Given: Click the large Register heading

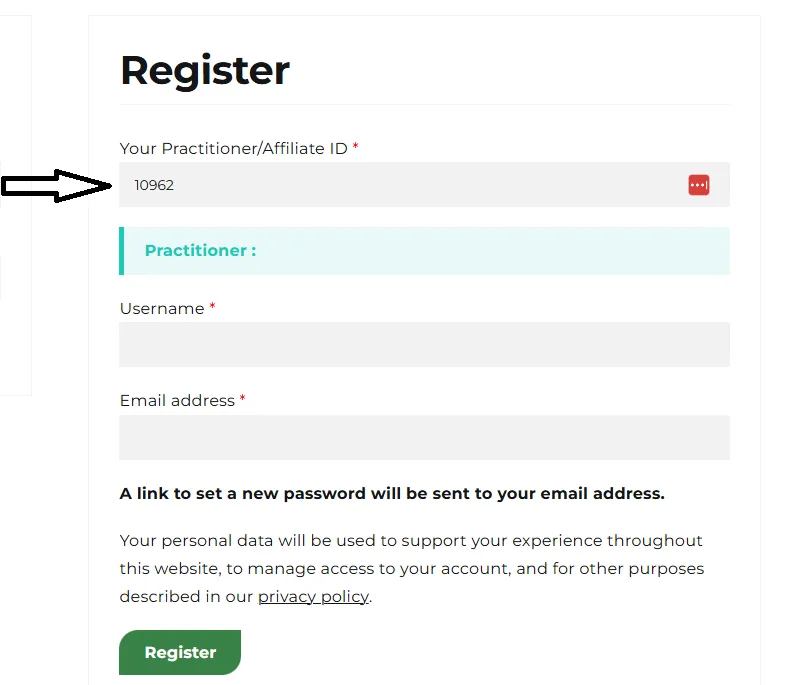Looking at the screenshot, I should coord(205,70).
